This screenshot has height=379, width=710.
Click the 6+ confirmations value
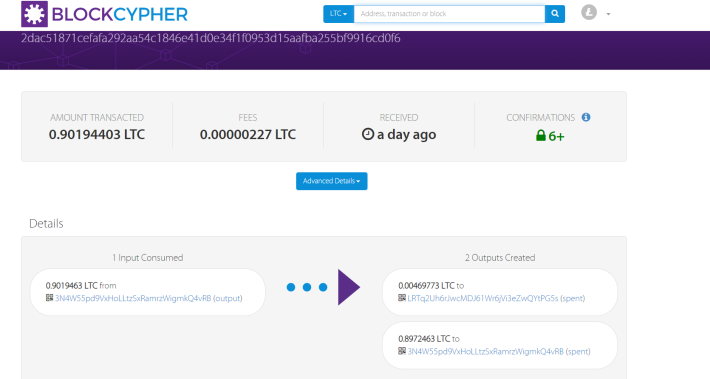[556, 136]
